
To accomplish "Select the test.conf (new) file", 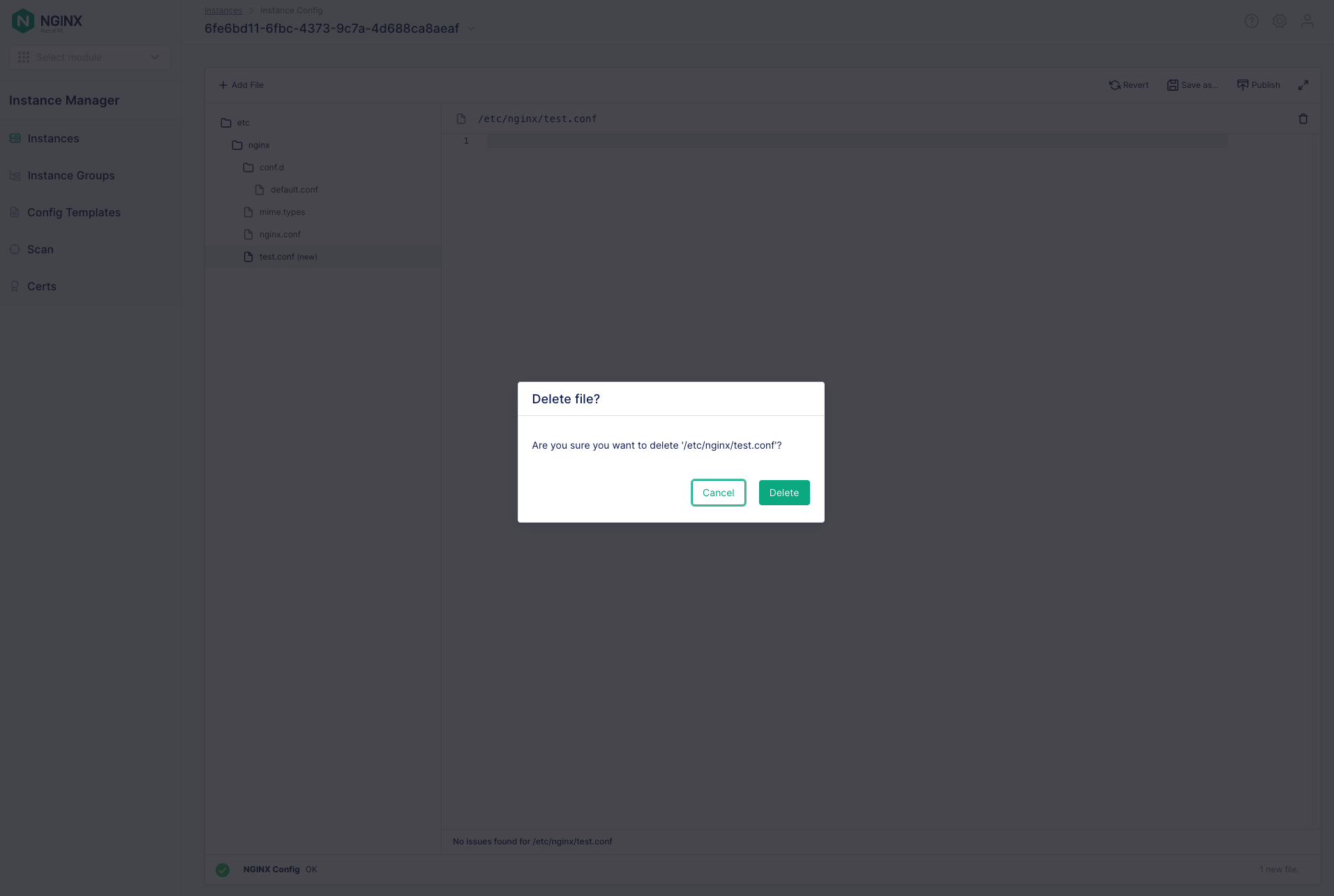I will 323,257.
